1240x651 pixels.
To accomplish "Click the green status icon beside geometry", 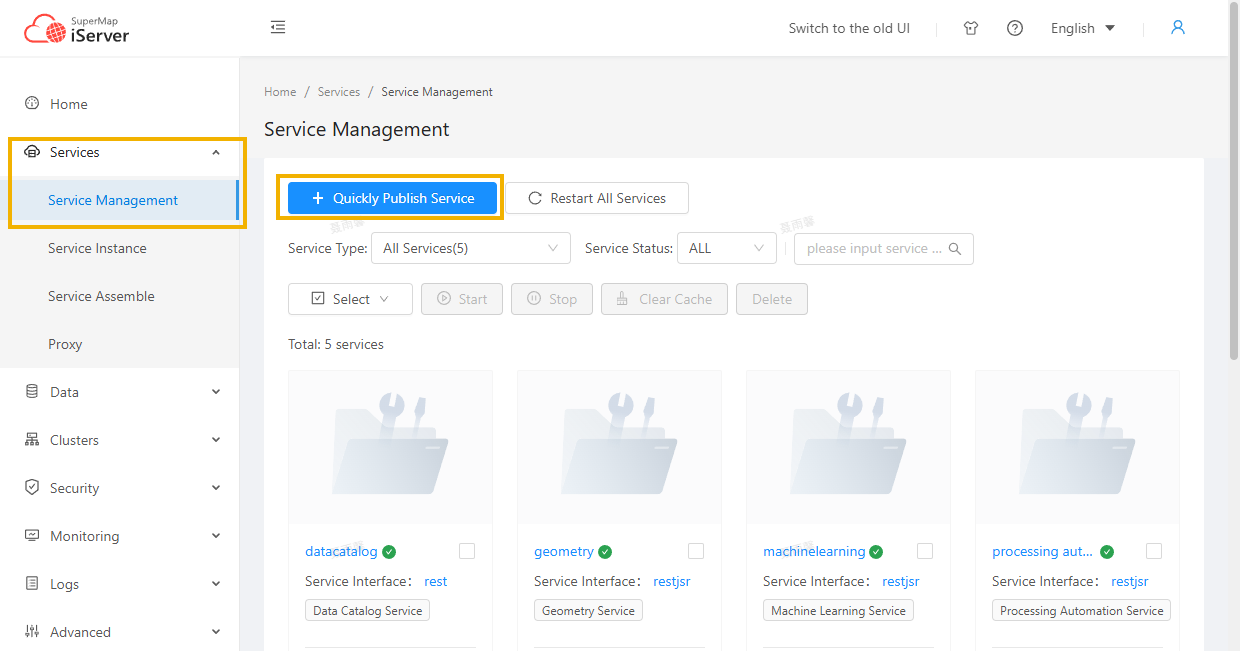I will coord(605,552).
